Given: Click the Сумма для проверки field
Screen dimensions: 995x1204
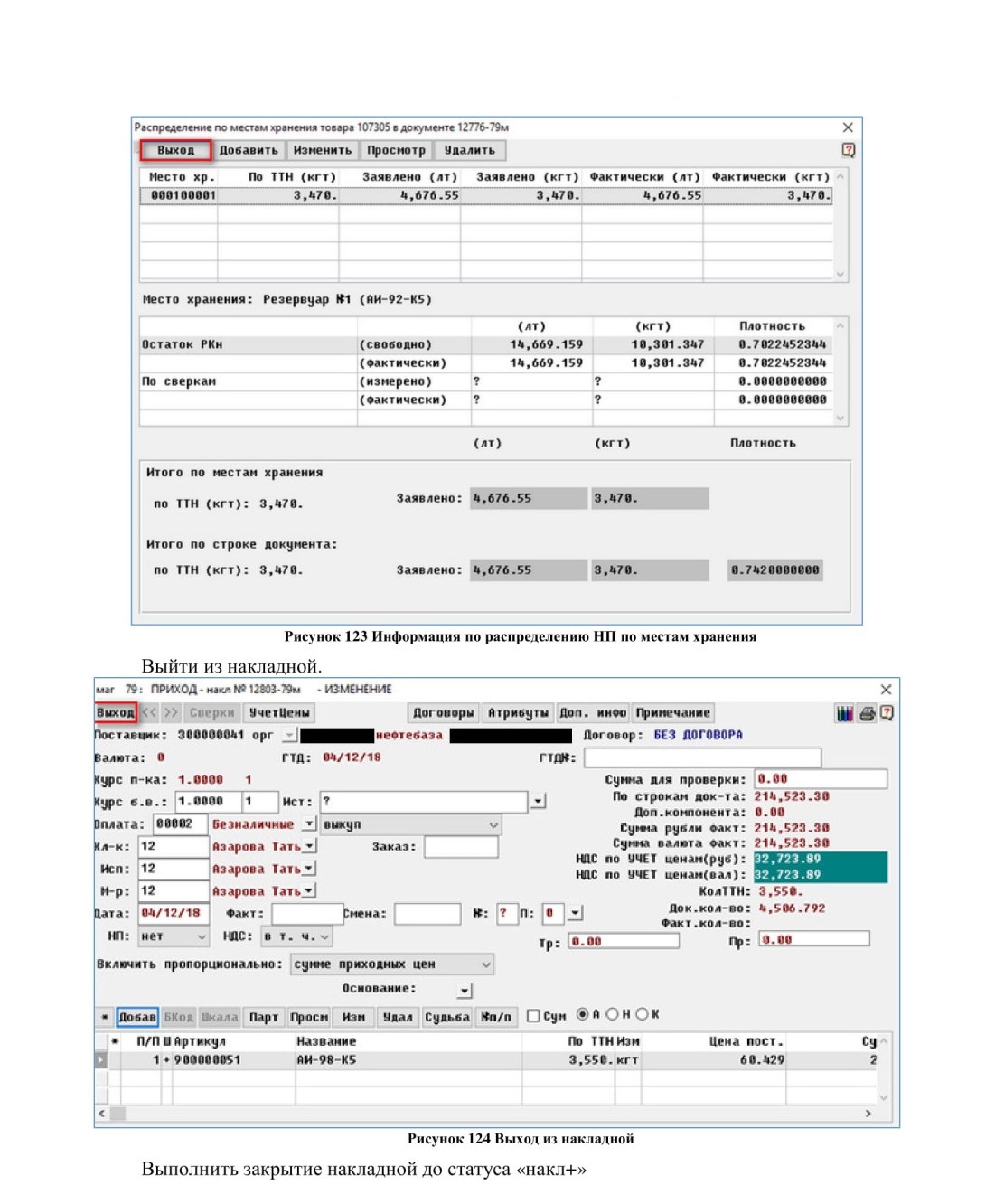Looking at the screenshot, I should tap(821, 778).
